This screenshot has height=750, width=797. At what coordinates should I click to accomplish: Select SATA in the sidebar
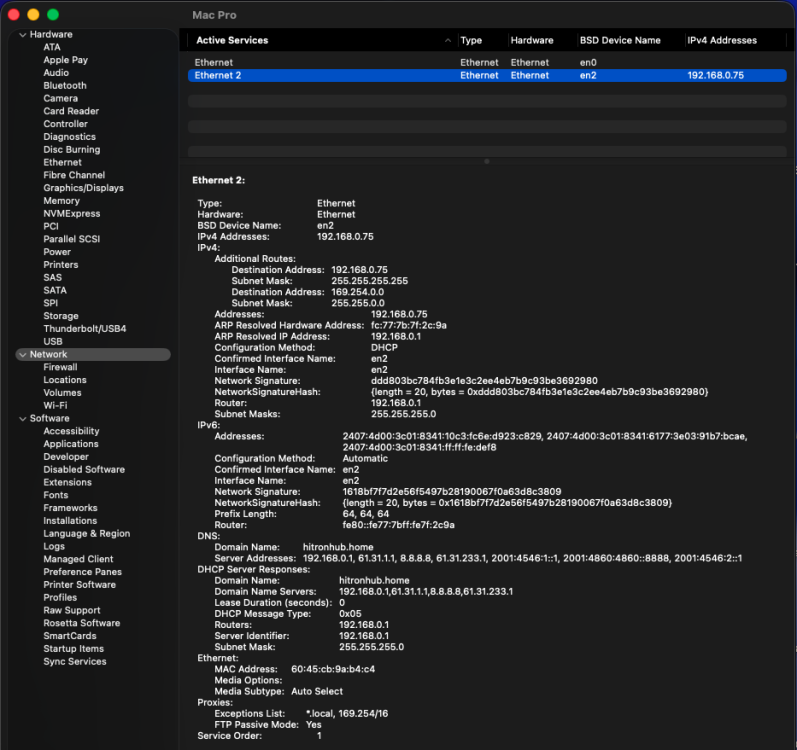coord(55,291)
